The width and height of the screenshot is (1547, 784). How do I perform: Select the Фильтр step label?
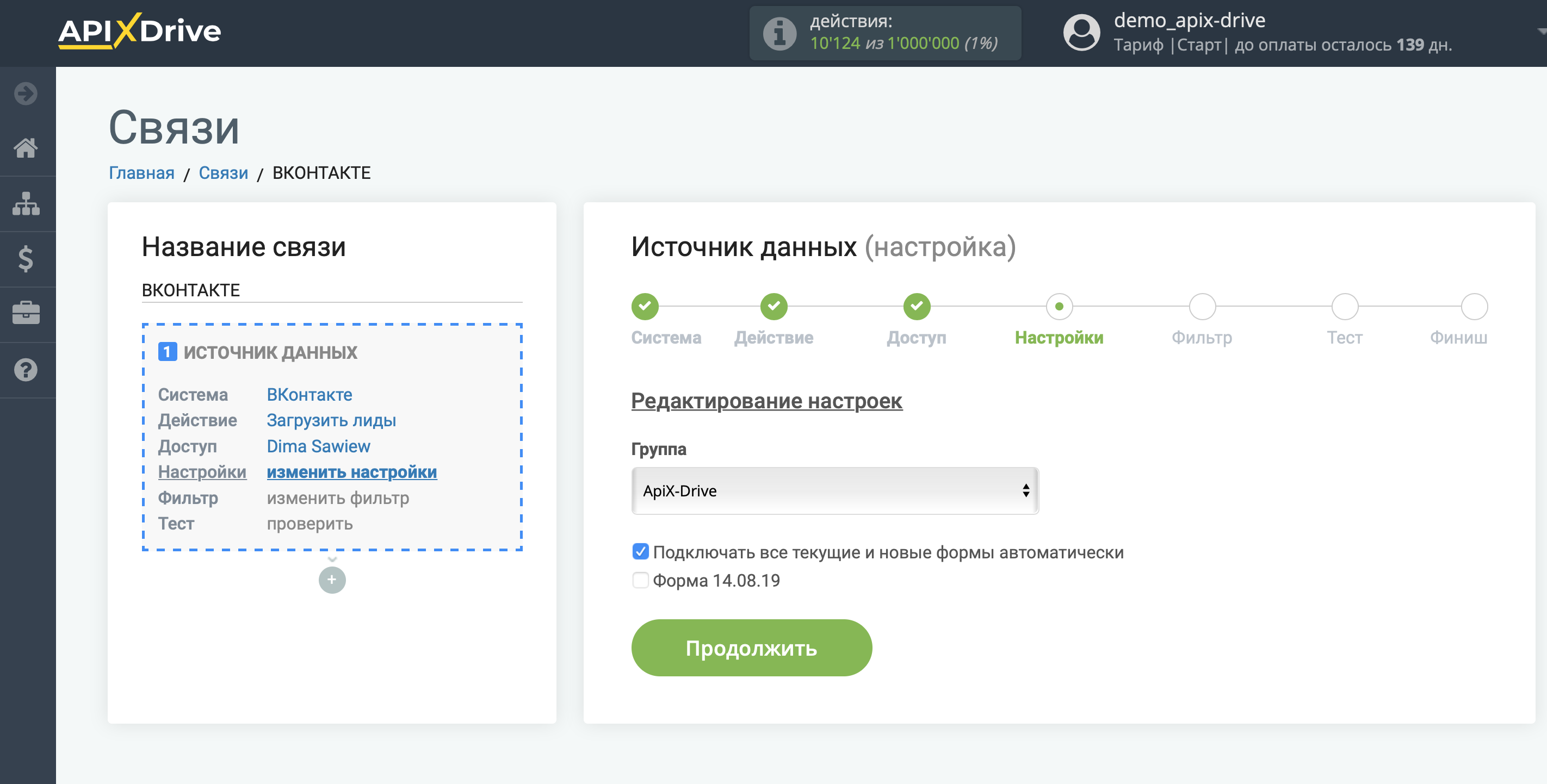(1202, 338)
